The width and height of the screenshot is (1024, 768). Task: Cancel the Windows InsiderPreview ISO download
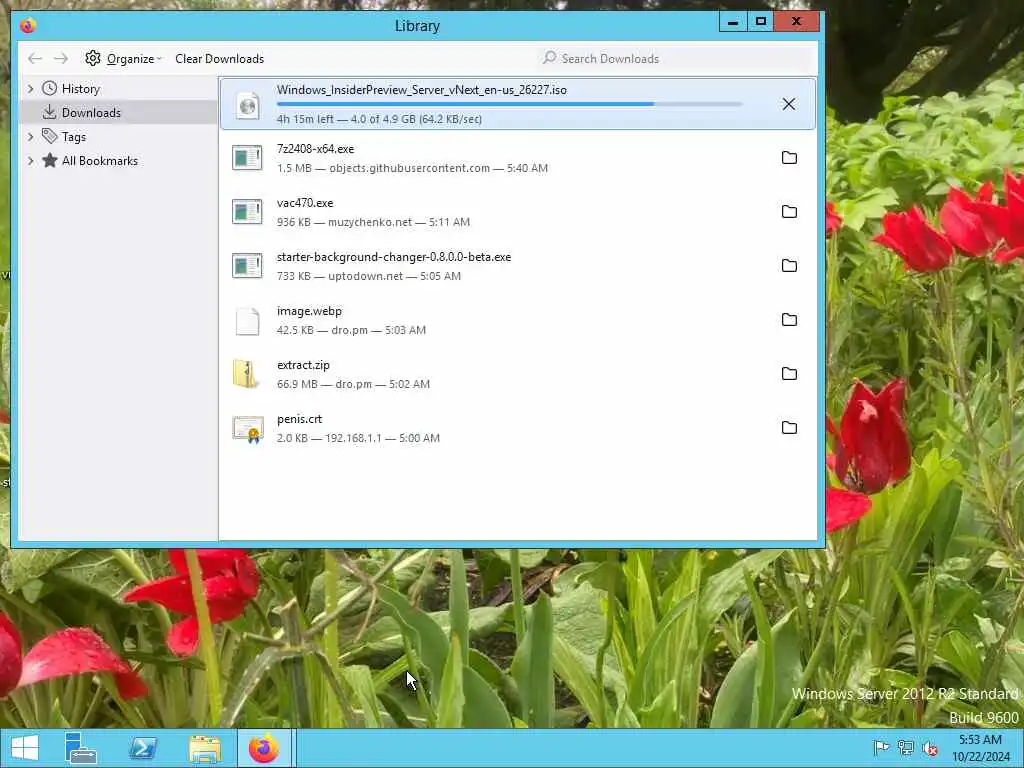[x=789, y=104]
